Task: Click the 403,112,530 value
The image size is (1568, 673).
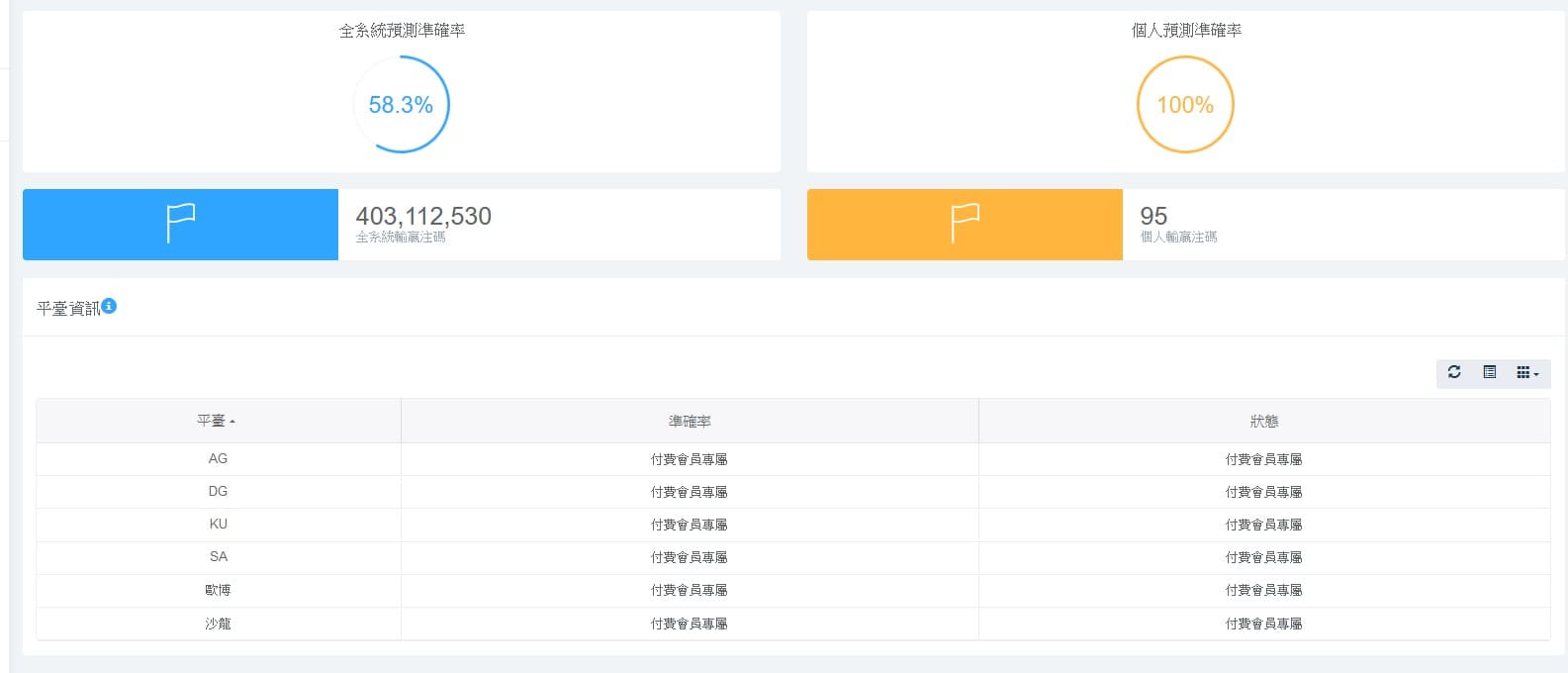Action: coord(423,216)
